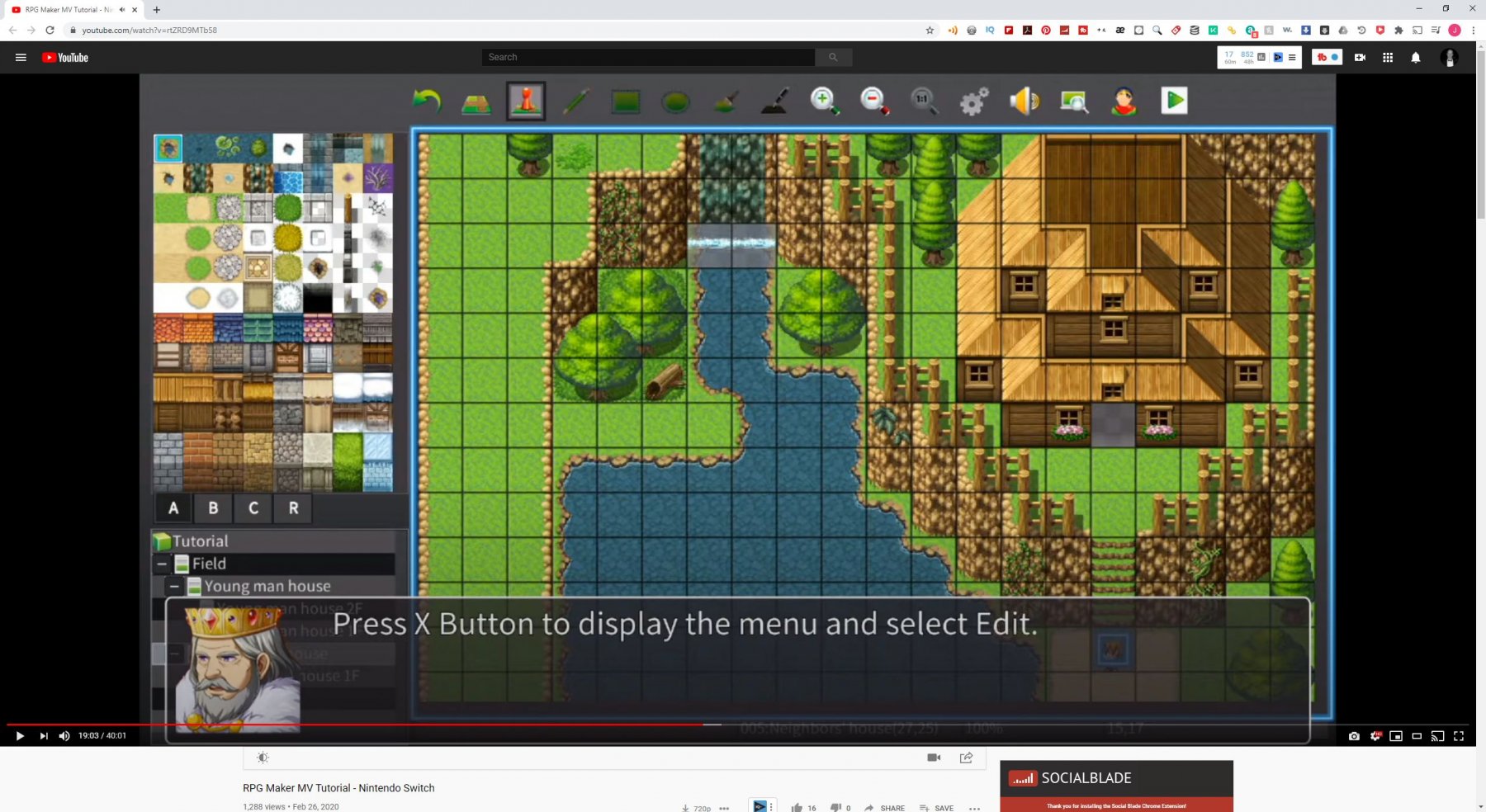Open the gears database icon
Screen dimensions: 1486x812
(974, 101)
